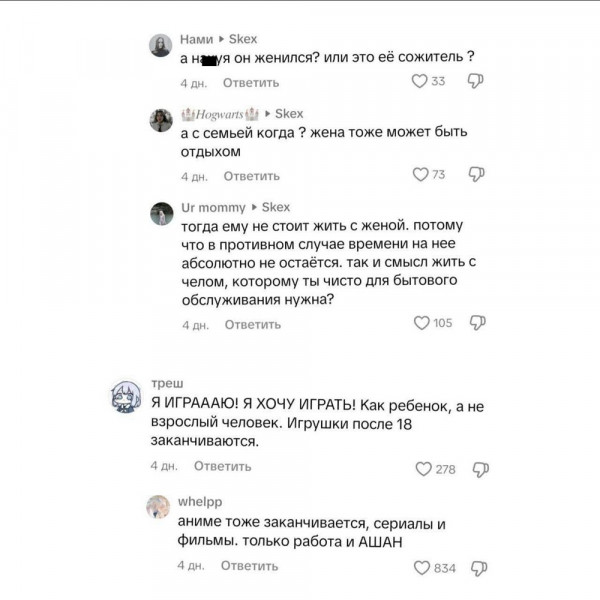Screen dimensions: 600x600
Task: Reply to Нами's comment via Ответить
Action: point(251,83)
